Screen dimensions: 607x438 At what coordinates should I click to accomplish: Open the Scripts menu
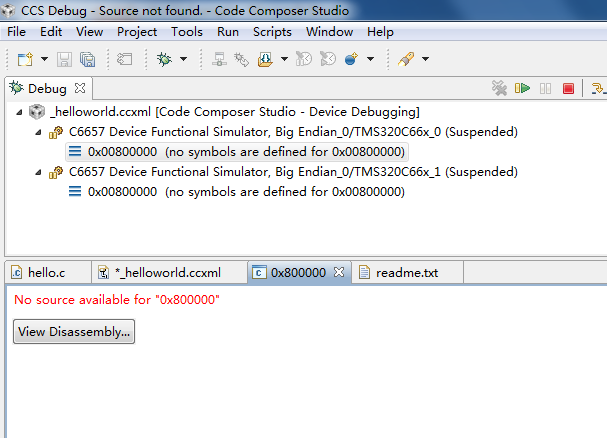coord(272,32)
